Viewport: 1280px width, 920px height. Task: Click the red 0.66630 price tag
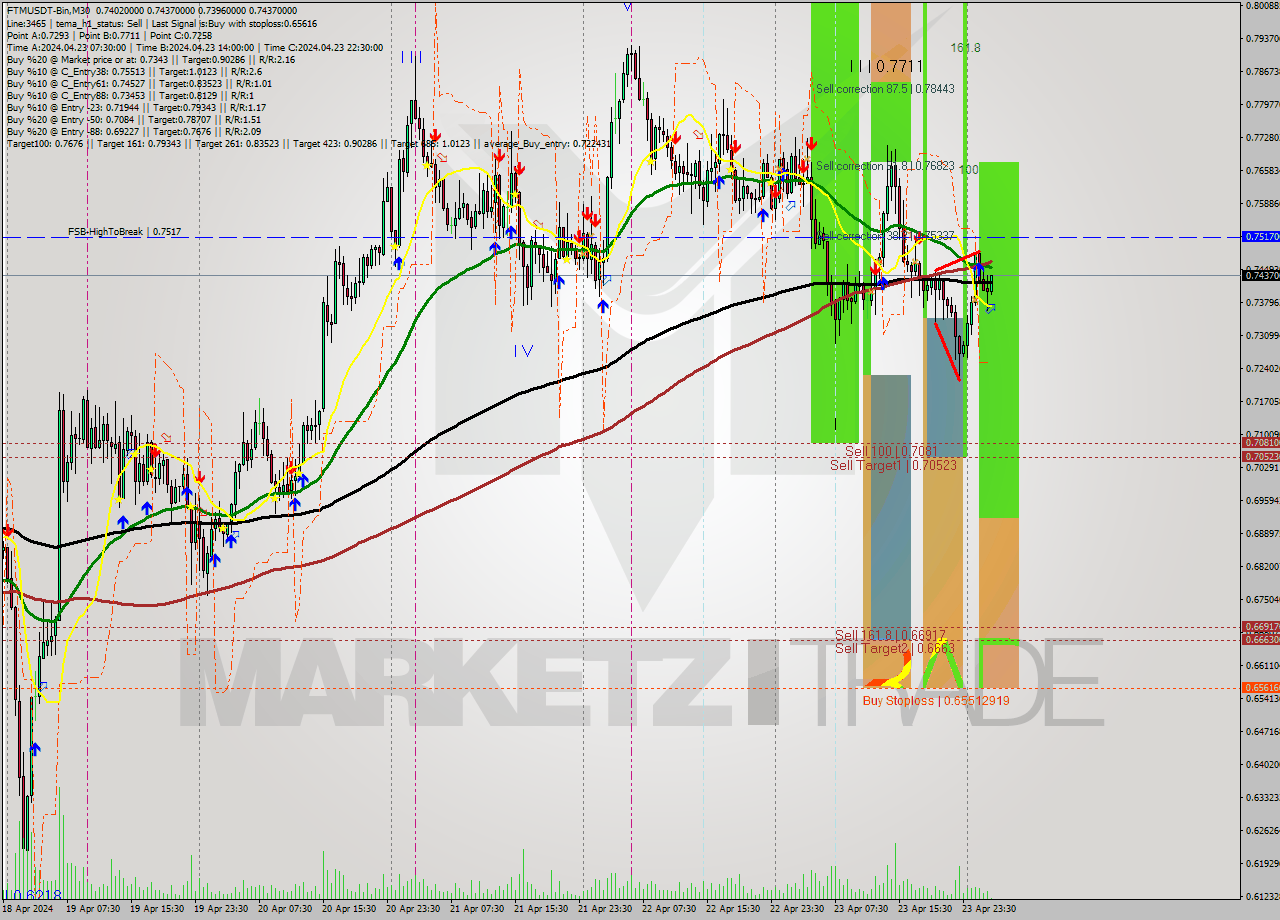(1260, 639)
